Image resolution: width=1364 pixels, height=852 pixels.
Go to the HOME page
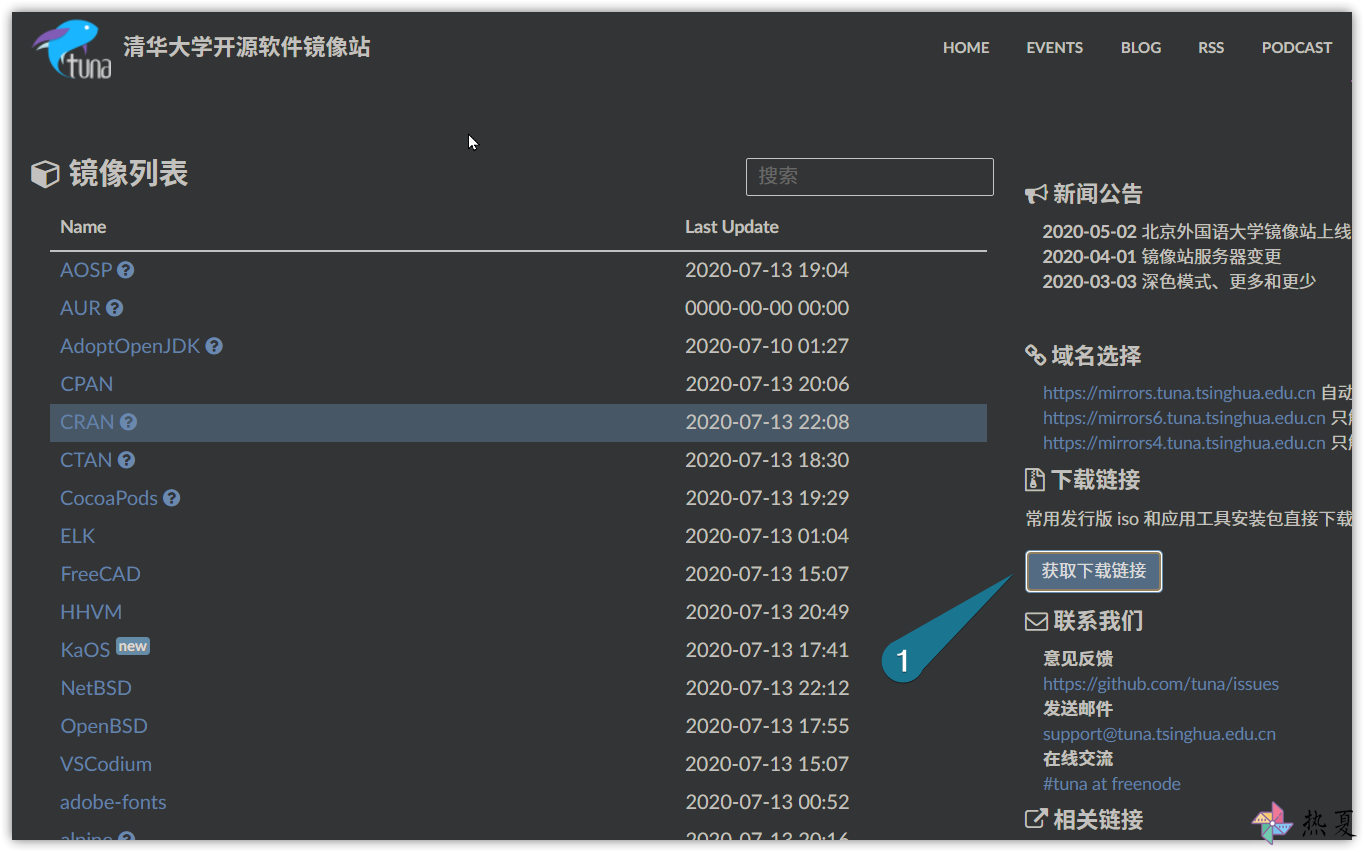tap(966, 47)
